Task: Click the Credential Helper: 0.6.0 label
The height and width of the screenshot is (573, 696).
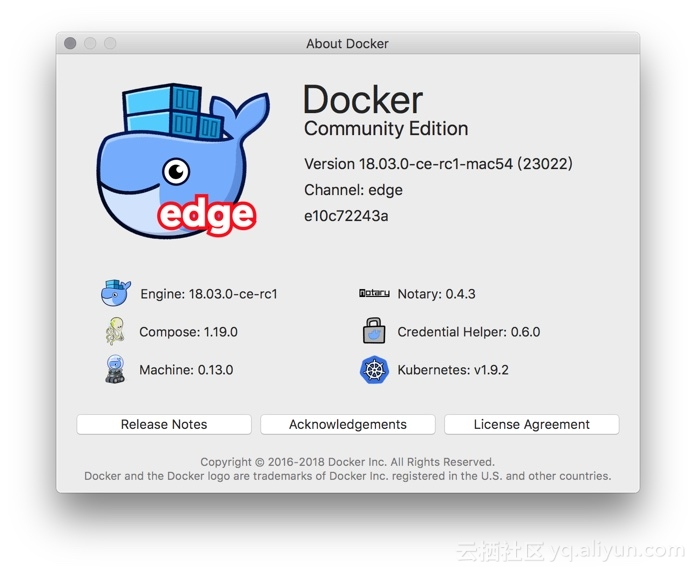Action: tap(469, 332)
